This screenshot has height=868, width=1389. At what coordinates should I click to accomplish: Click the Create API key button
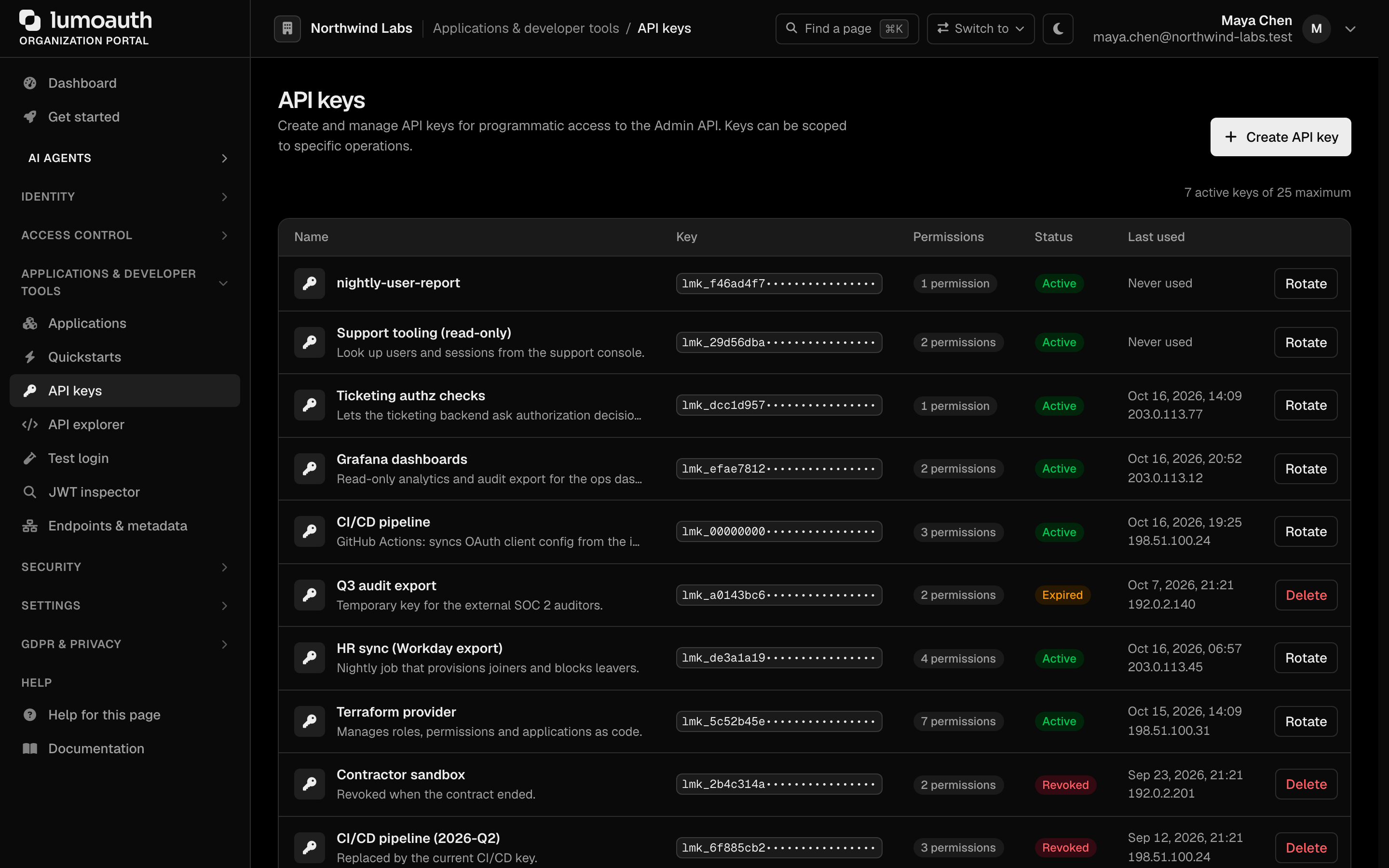point(1280,137)
